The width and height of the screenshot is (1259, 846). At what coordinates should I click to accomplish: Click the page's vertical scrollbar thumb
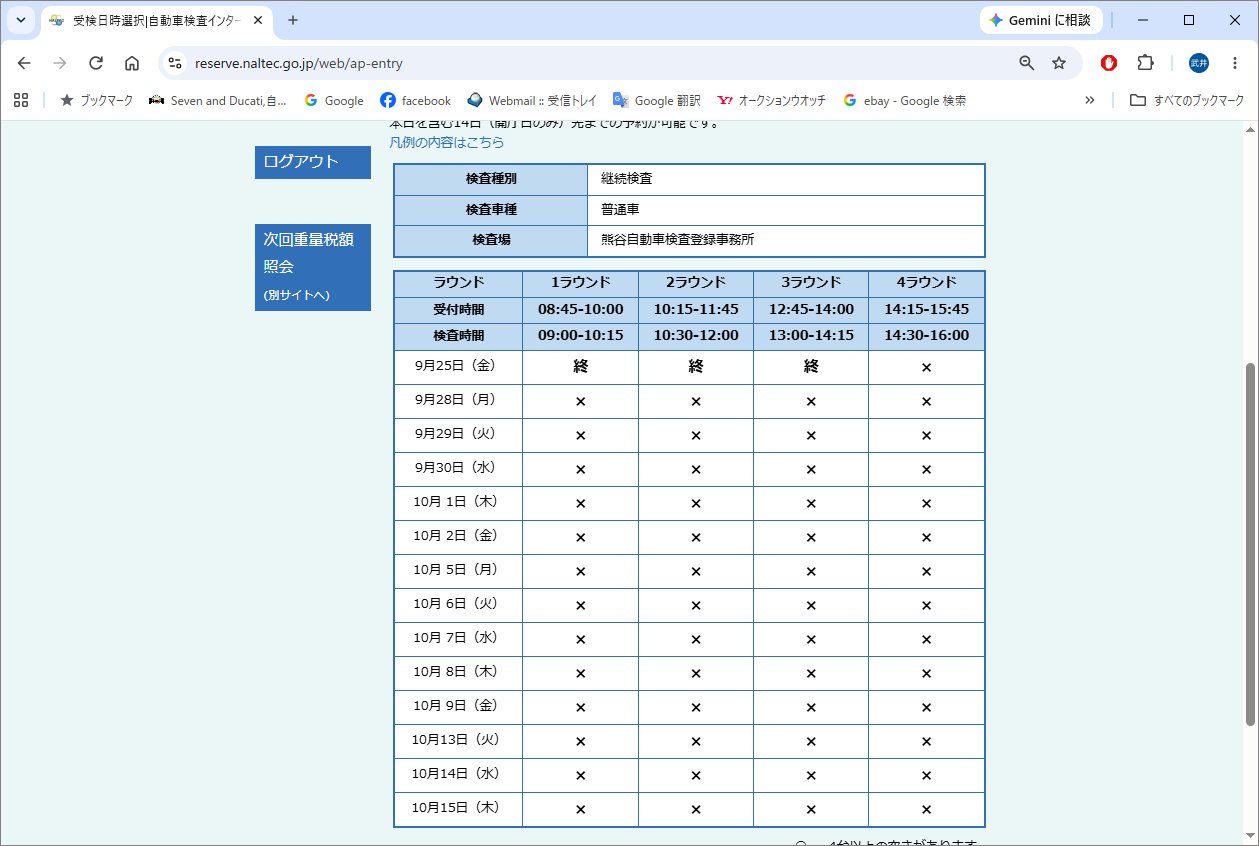click(x=1250, y=544)
